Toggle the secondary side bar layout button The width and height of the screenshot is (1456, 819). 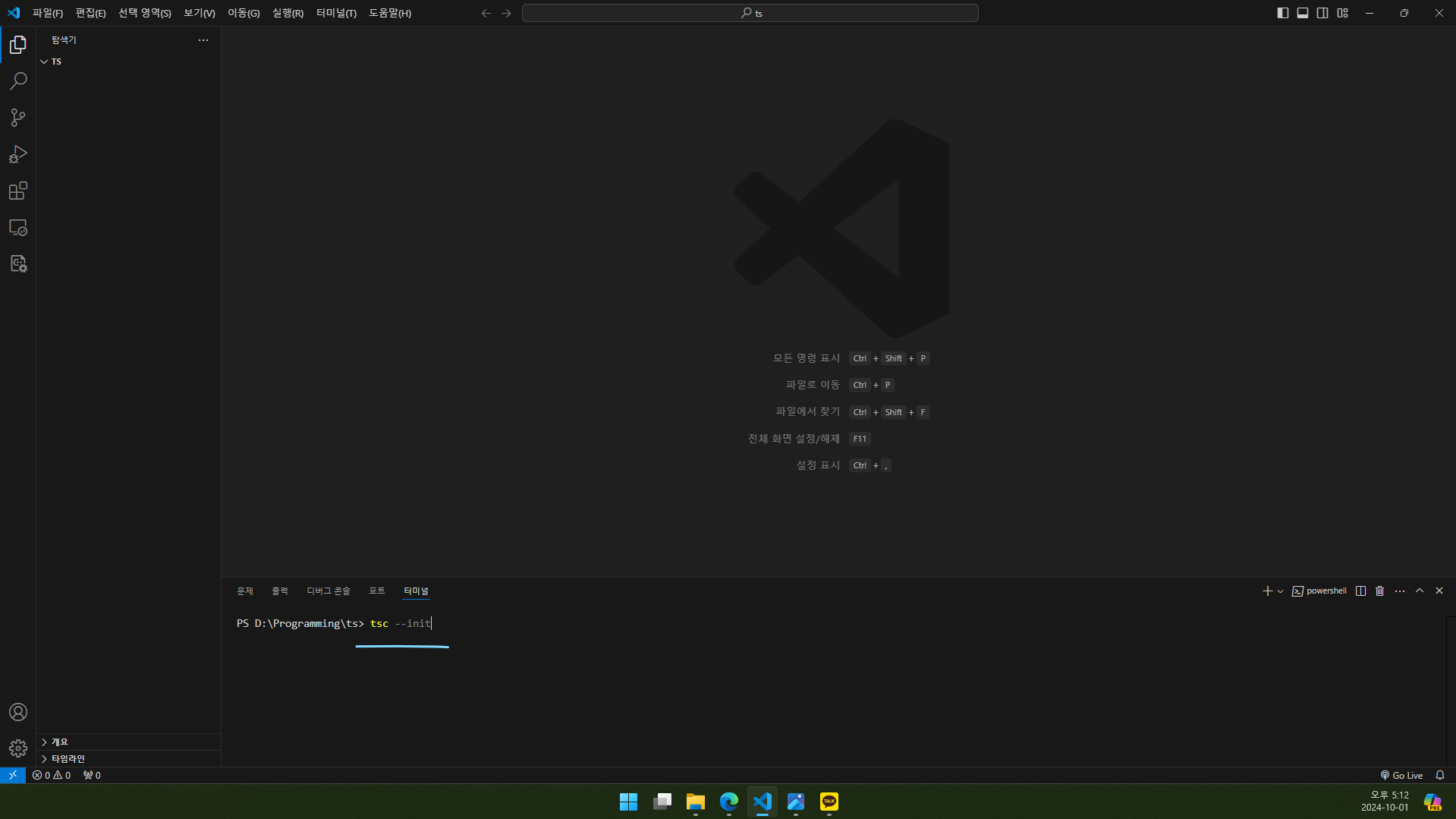1322,13
